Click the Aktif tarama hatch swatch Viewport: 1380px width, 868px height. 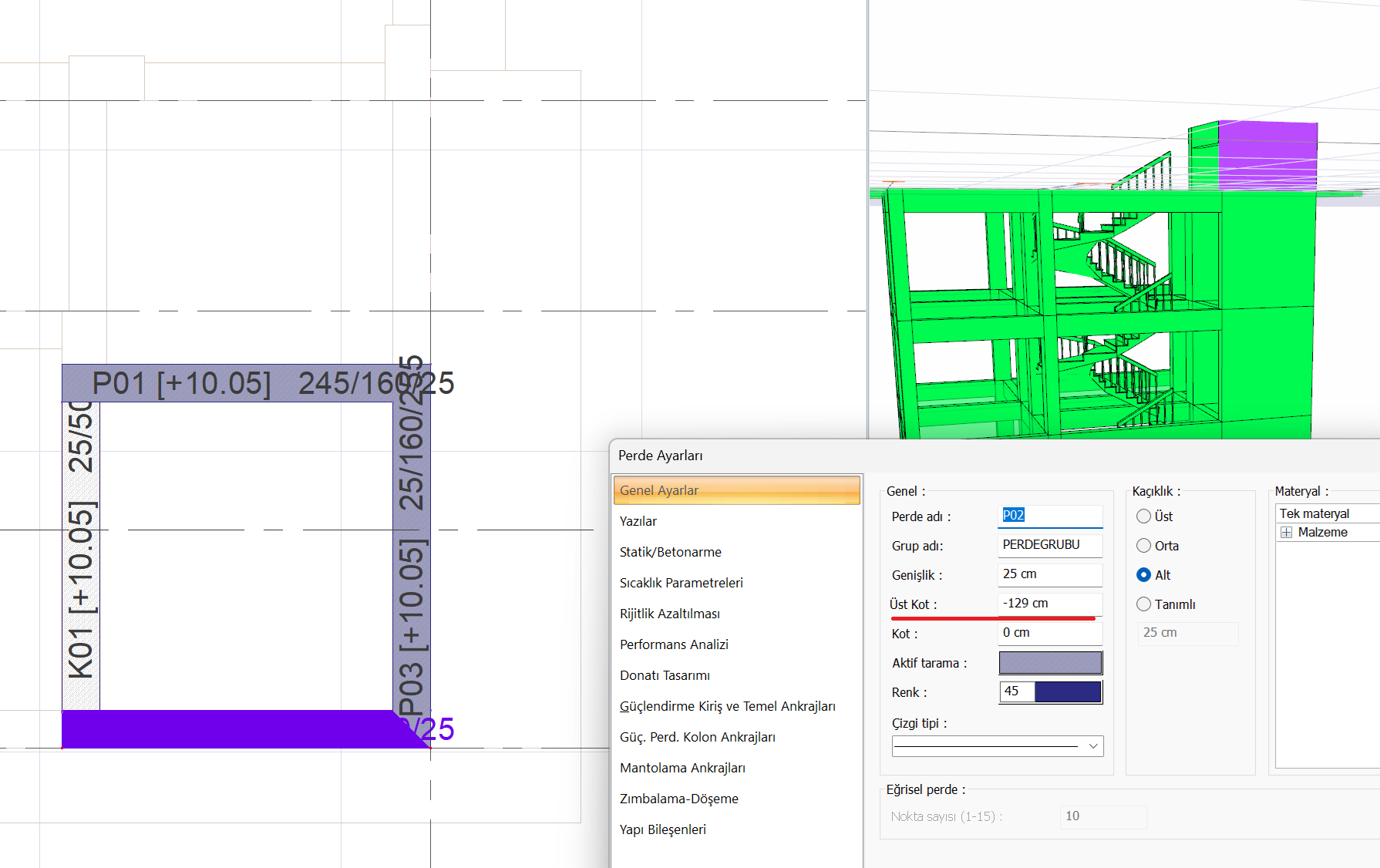click(x=1050, y=663)
